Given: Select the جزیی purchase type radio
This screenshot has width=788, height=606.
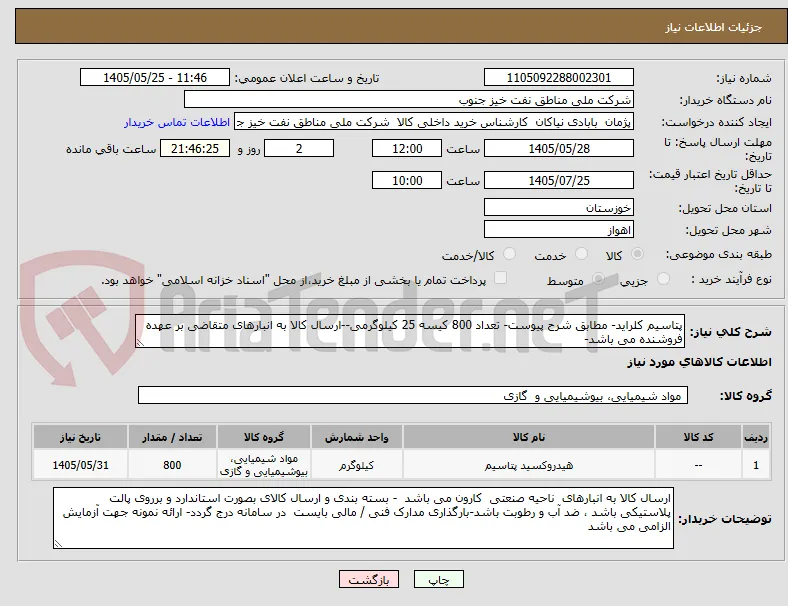Looking at the screenshot, I should pos(663,278).
